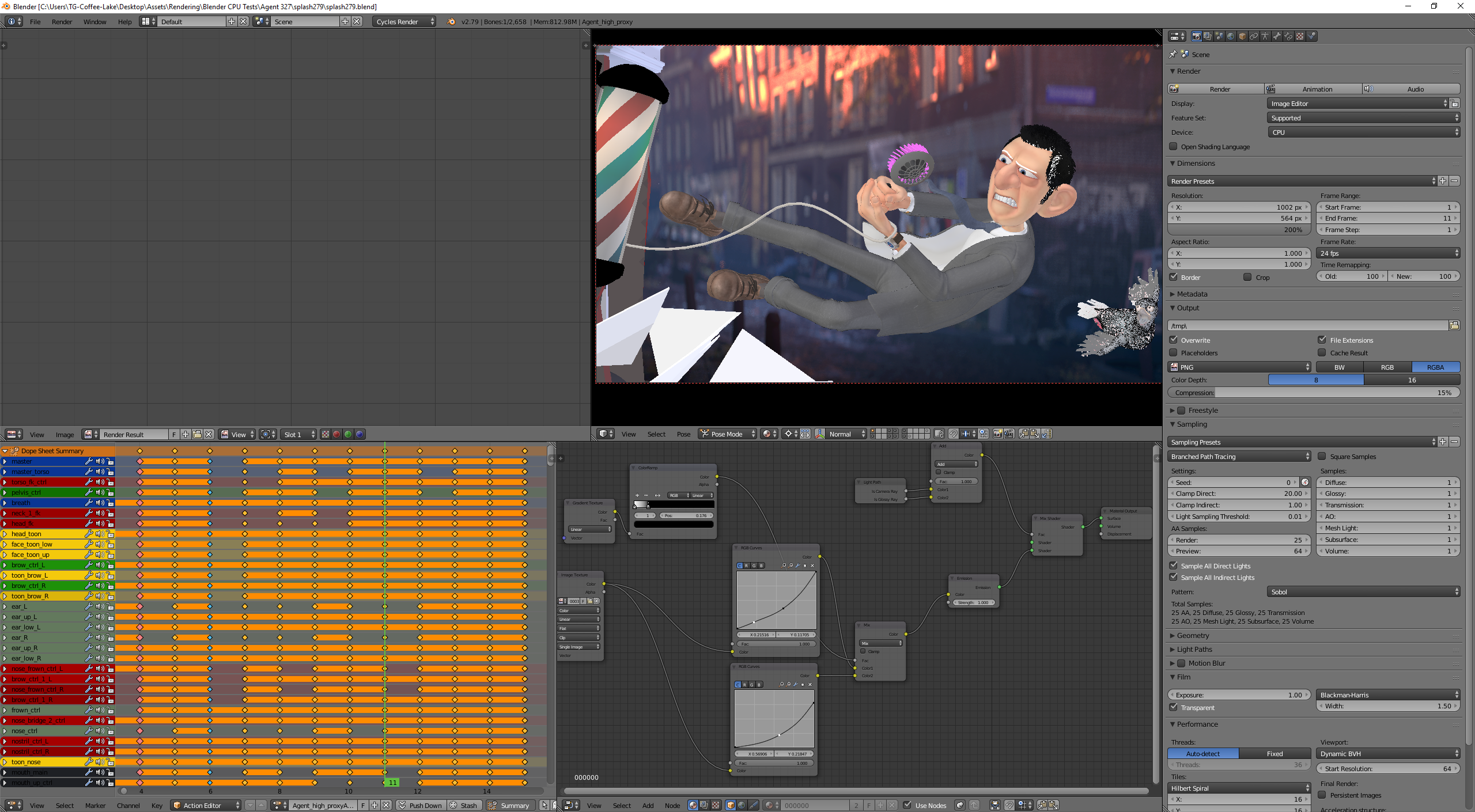Enable the Placeholders checkbox

tap(1173, 352)
